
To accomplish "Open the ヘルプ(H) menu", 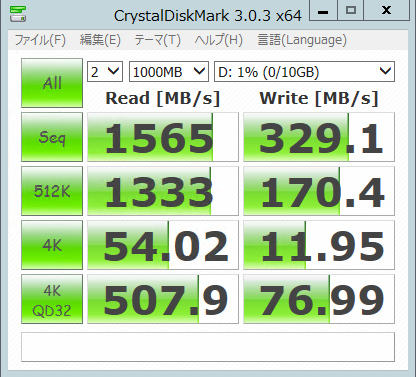I will 219,40.
